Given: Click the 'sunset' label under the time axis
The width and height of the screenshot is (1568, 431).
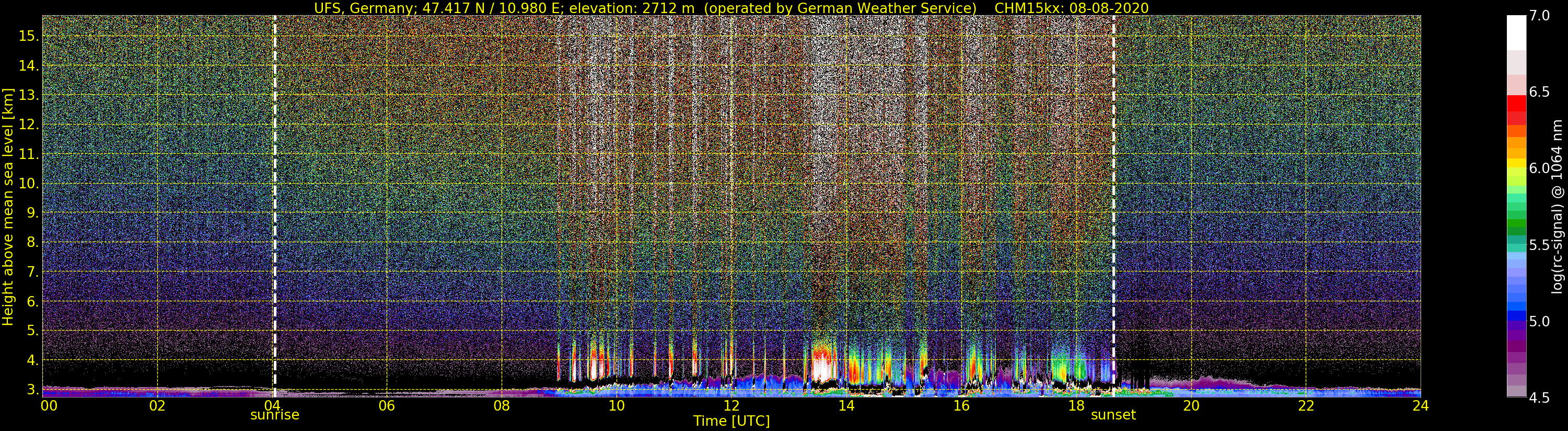Looking at the screenshot, I should [1113, 415].
